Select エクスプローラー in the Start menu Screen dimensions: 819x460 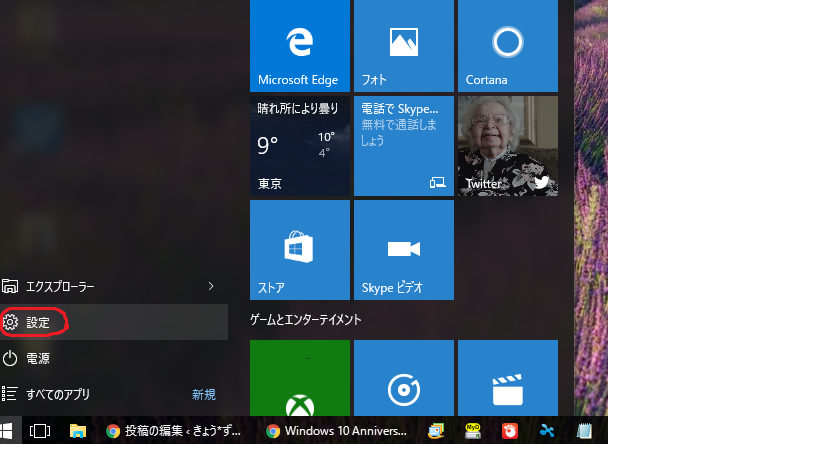click(114, 286)
